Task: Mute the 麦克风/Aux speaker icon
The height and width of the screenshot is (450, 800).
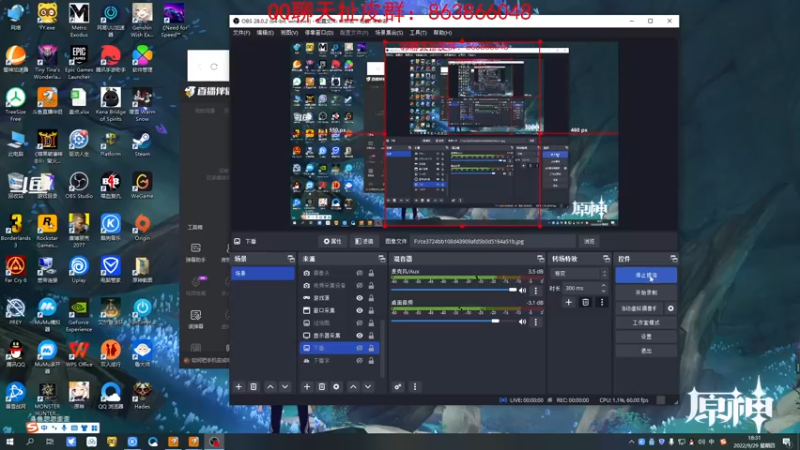Action: (x=522, y=290)
